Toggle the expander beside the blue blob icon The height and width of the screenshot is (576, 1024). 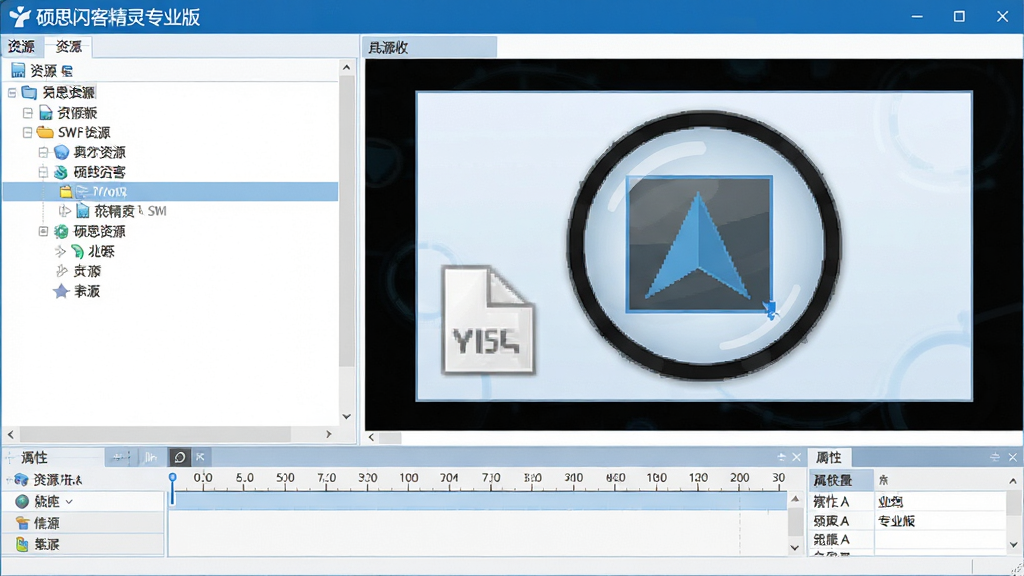[x=43, y=152]
